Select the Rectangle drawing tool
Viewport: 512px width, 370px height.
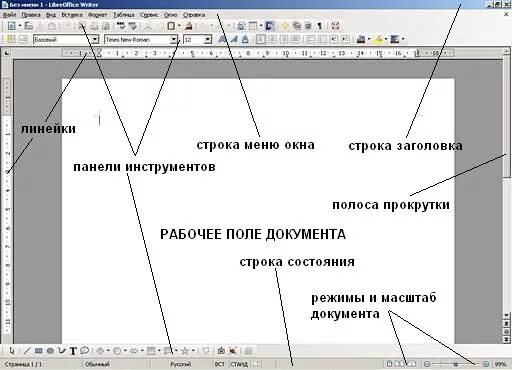point(39,351)
